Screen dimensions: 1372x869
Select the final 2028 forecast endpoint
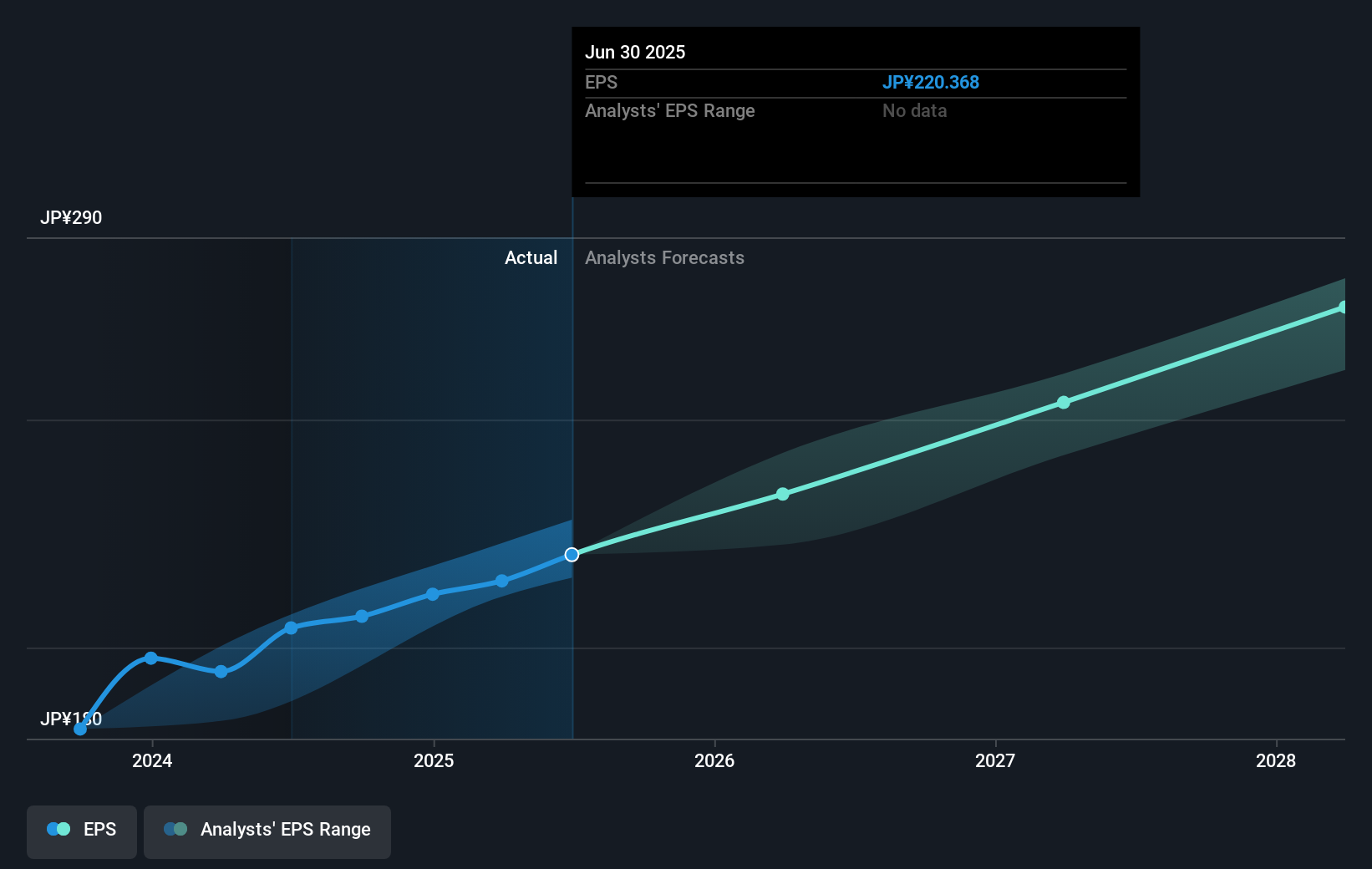point(1344,306)
